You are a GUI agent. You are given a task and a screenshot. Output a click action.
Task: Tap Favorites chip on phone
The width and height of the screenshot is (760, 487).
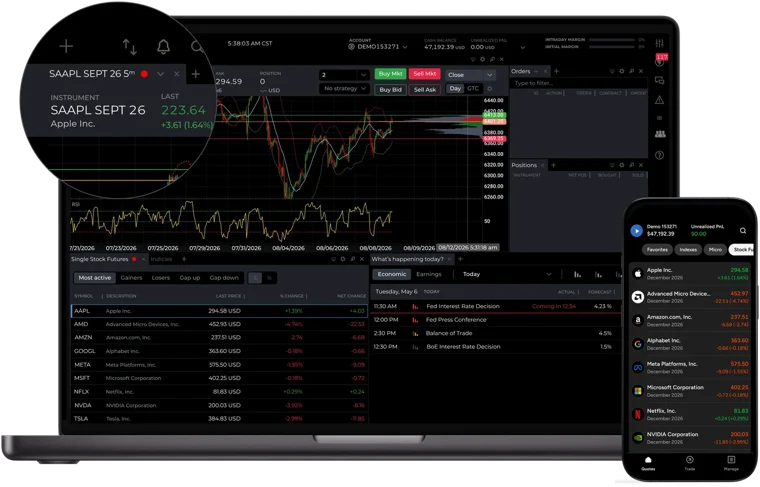coord(657,250)
